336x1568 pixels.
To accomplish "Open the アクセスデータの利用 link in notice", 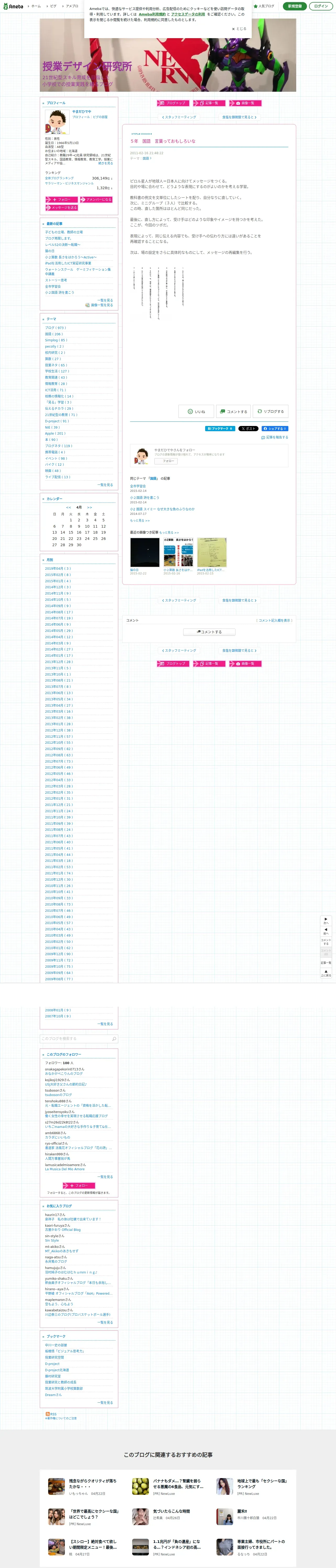I will (x=188, y=14).
